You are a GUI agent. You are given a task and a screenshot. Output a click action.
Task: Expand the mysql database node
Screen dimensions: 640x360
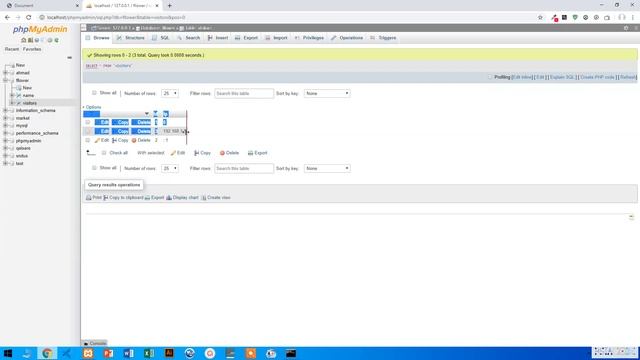click(5, 126)
